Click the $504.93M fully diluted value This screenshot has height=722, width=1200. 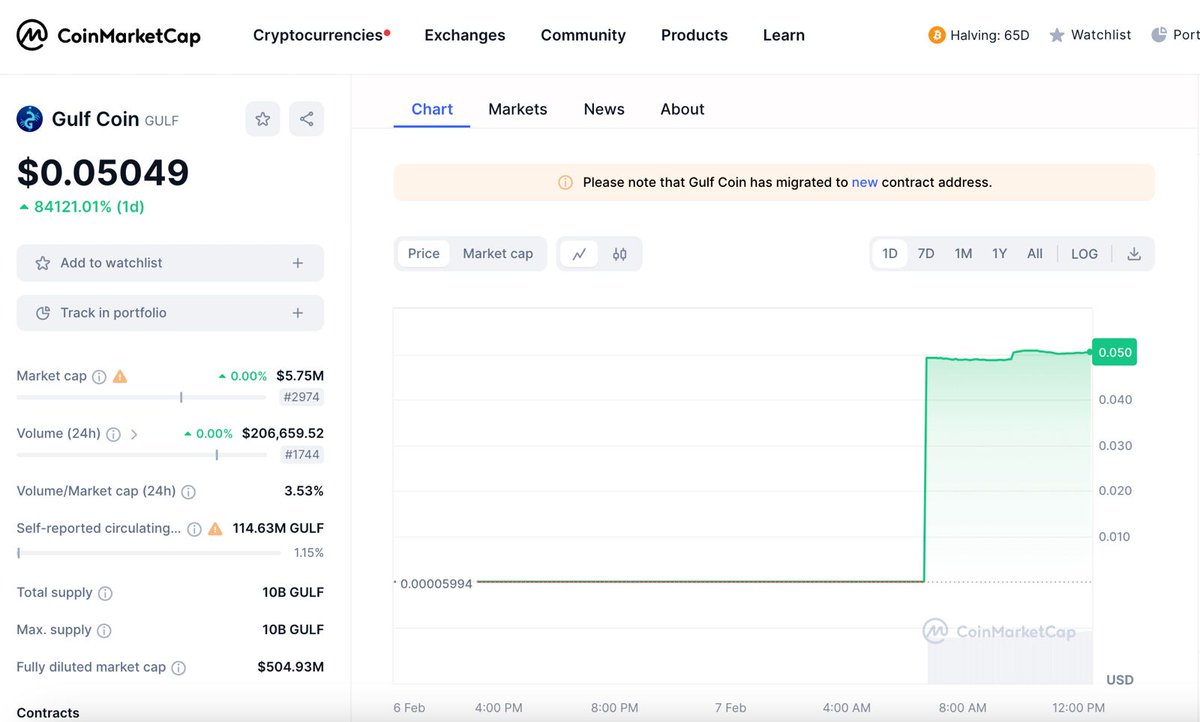(290, 667)
